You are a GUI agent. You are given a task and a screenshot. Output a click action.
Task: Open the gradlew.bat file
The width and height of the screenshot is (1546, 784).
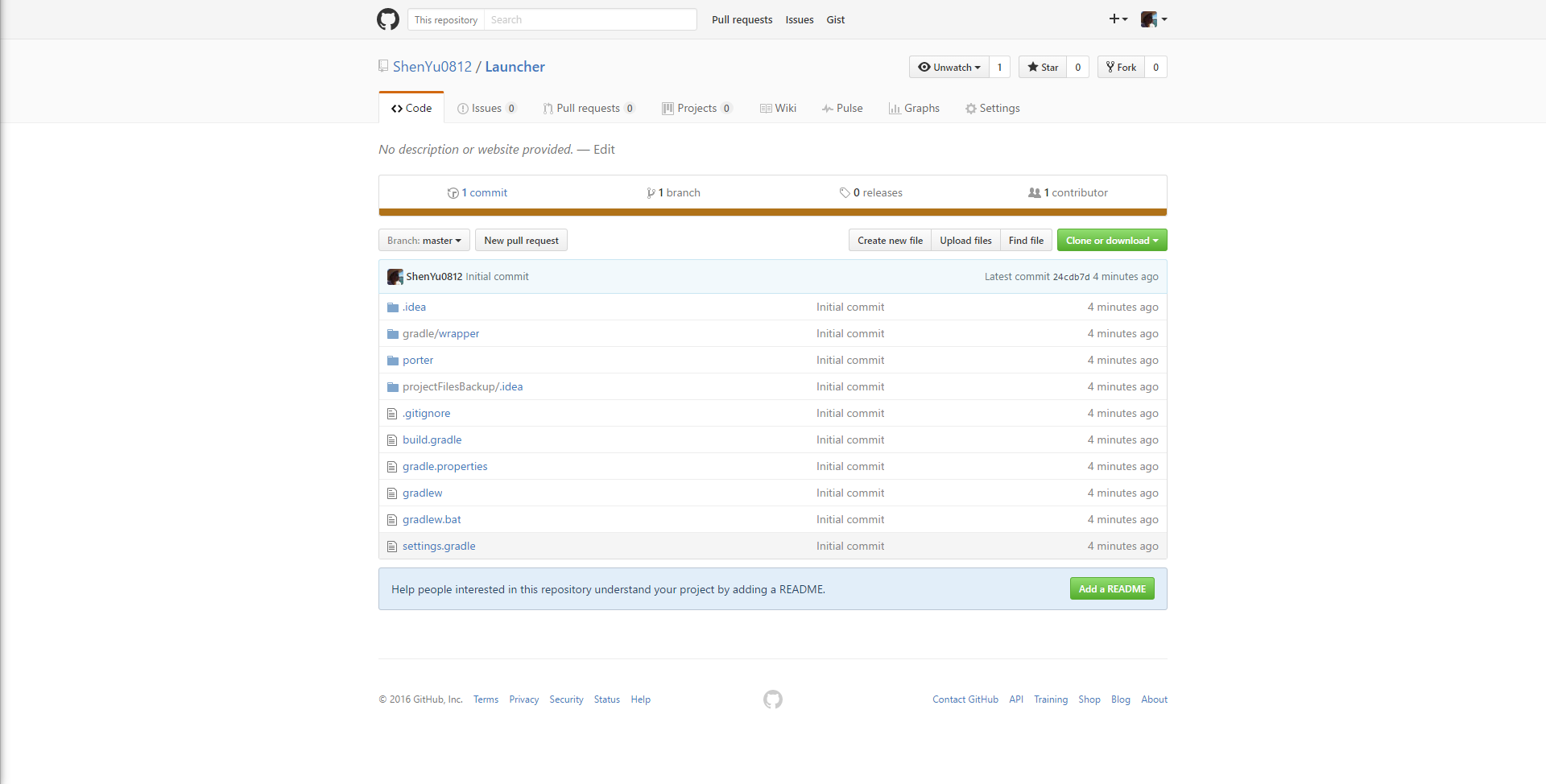point(432,519)
